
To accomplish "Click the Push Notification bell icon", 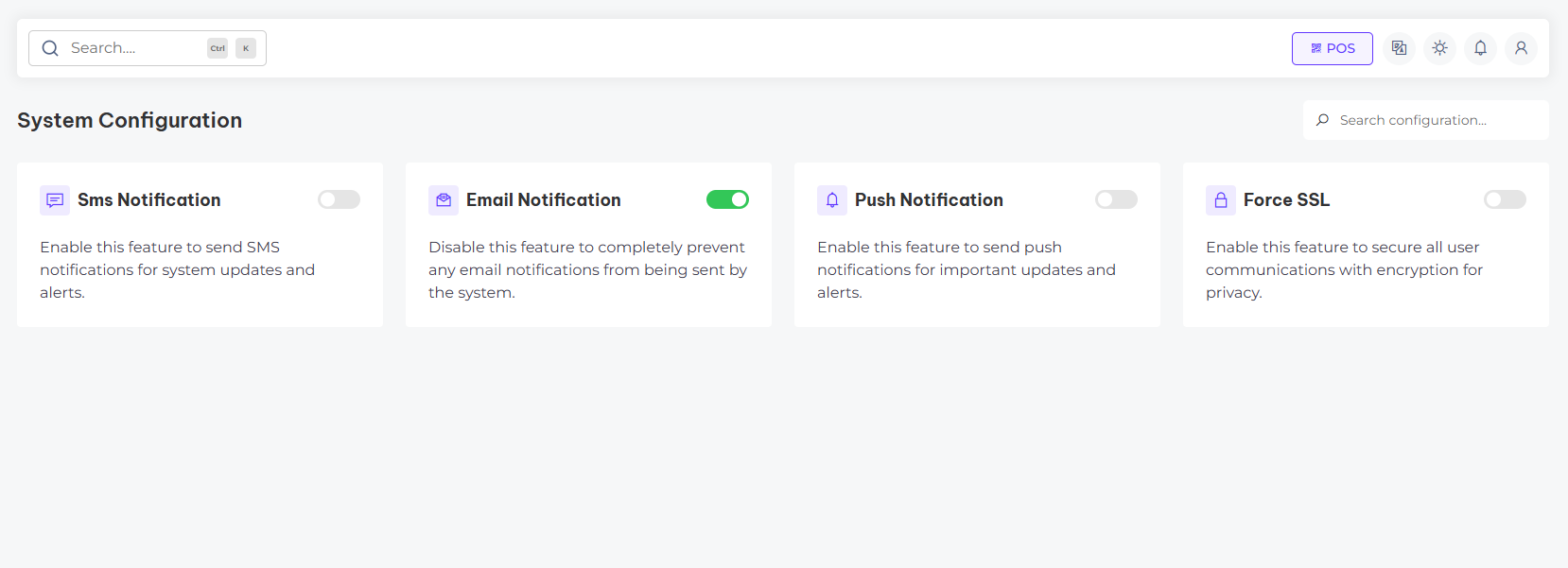I will (832, 200).
